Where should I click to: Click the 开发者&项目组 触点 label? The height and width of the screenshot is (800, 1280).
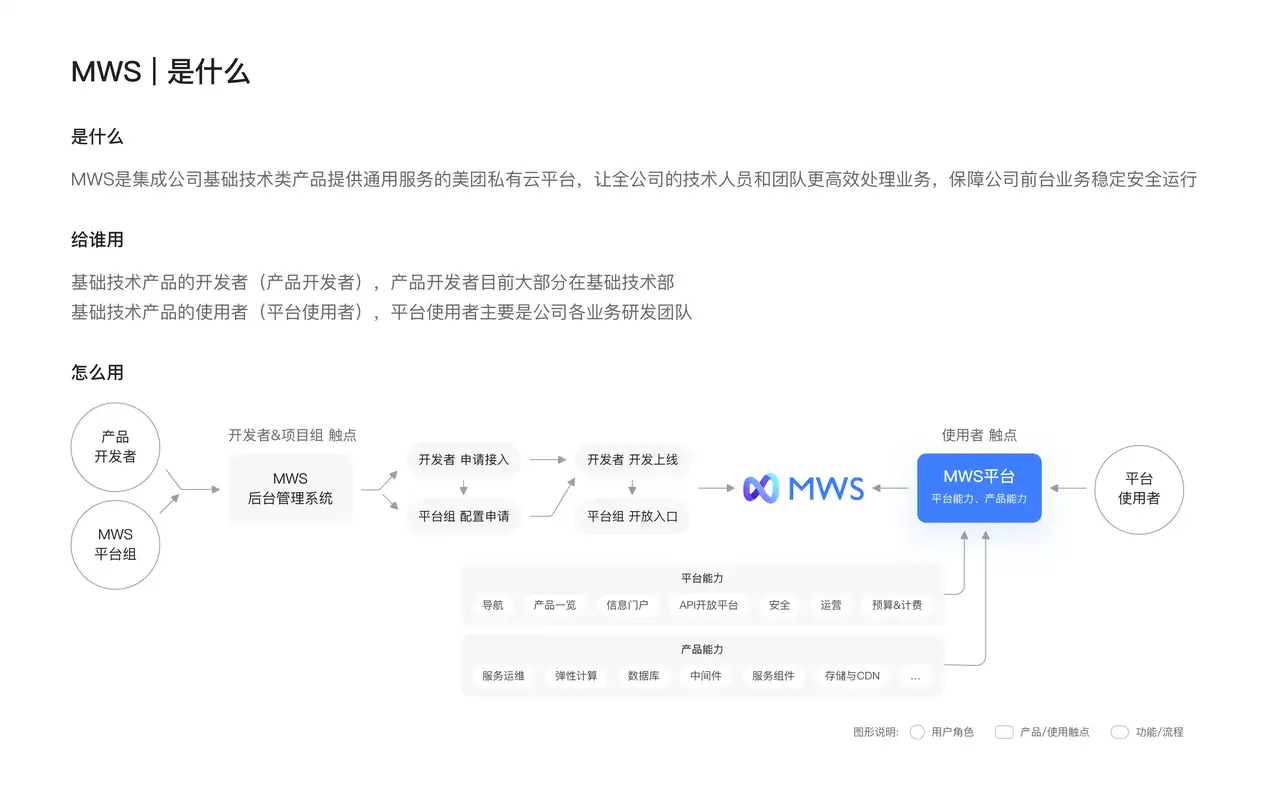292,435
